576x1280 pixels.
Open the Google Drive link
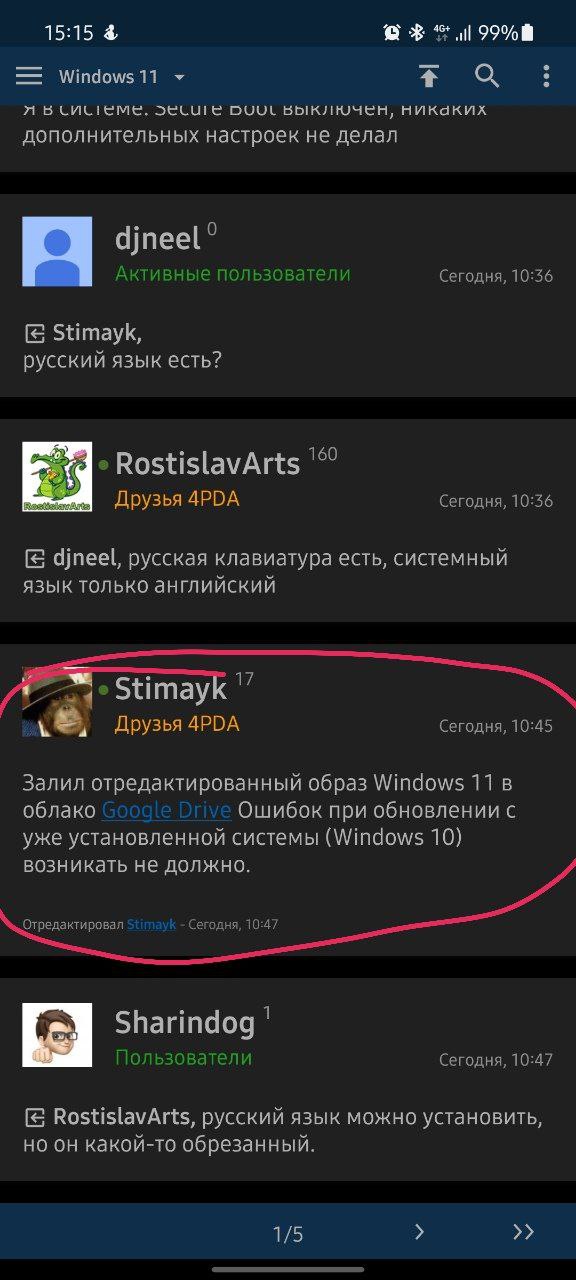pyautogui.click(x=166, y=810)
